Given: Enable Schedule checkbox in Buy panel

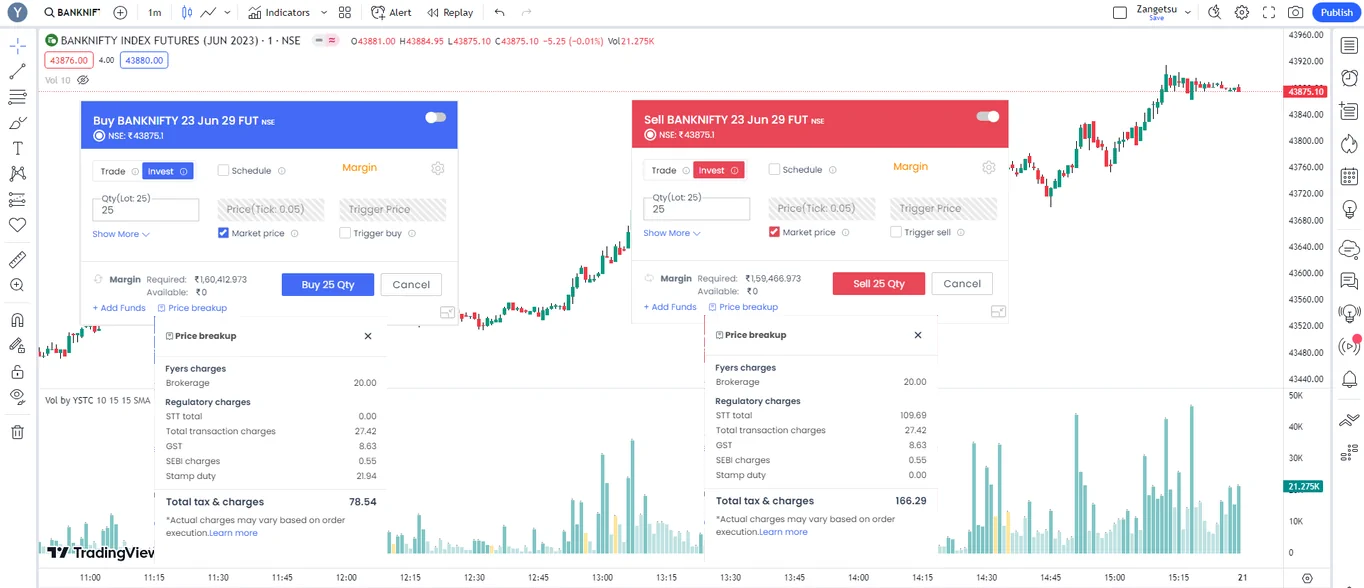Looking at the screenshot, I should (223, 170).
